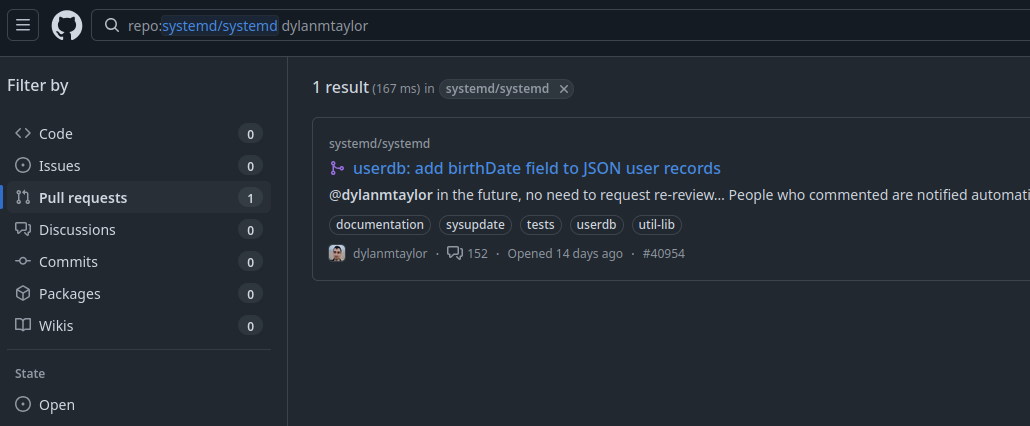Select the Pull requests filter
Image resolution: width=1030 pixels, height=426 pixels.
point(139,198)
